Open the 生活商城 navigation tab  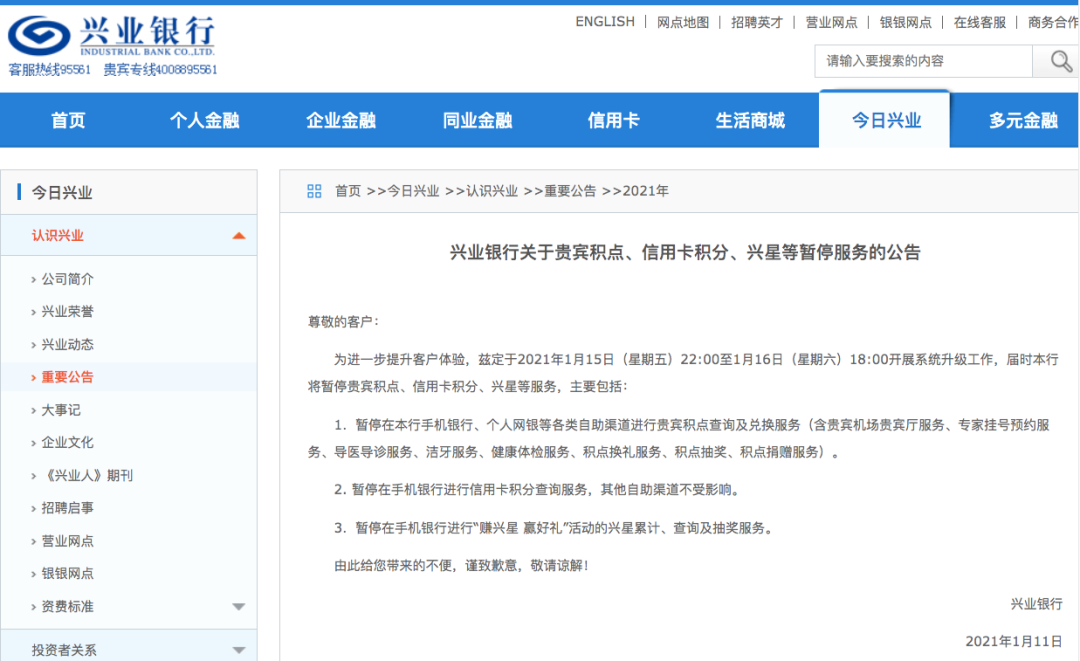coord(750,120)
